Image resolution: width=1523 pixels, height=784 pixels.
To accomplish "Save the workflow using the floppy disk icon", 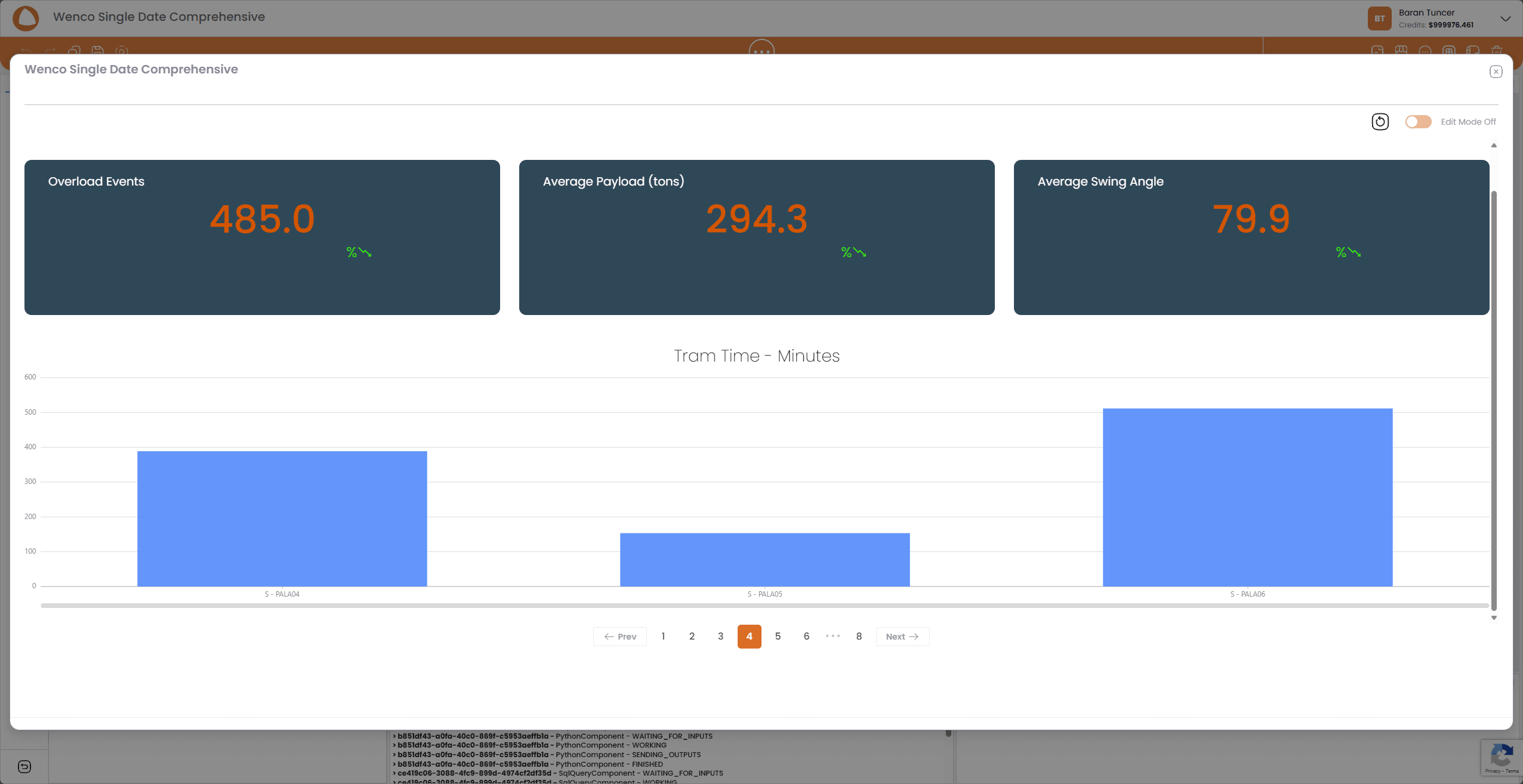I will tap(97, 51).
